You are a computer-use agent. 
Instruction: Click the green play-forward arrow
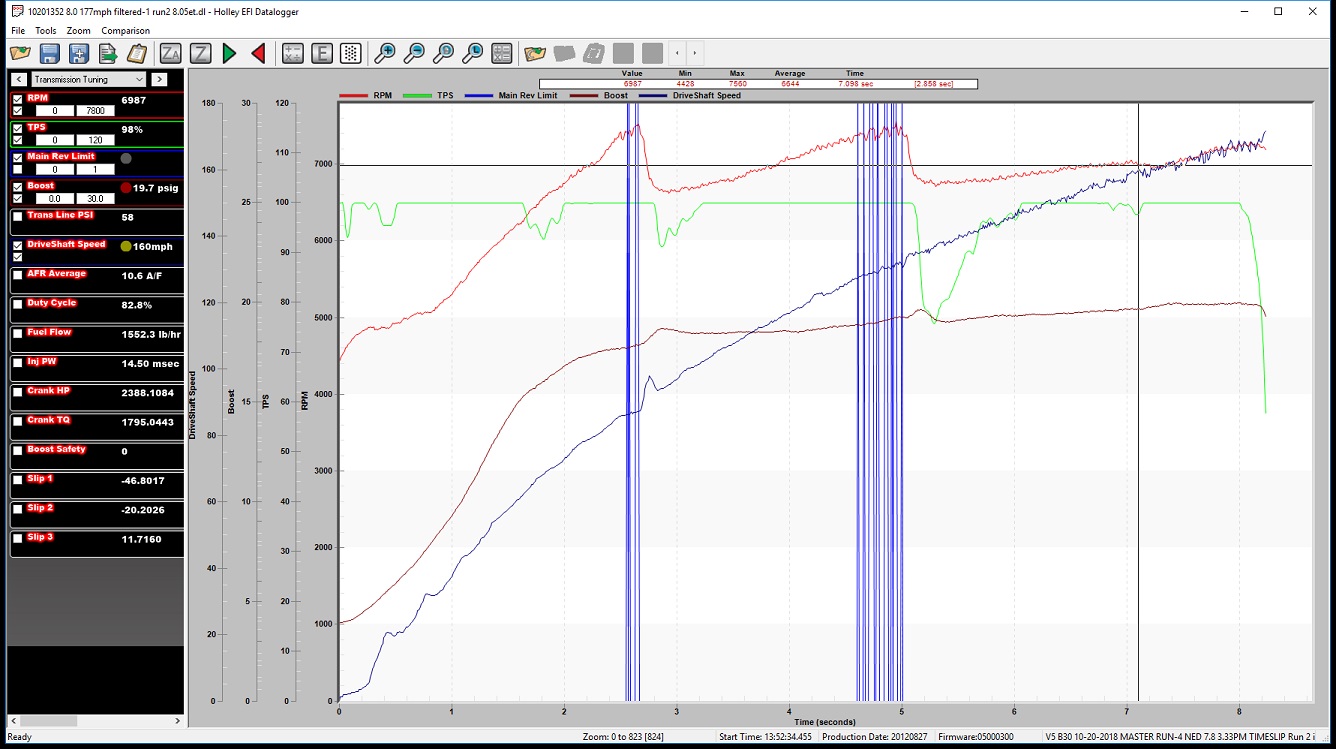tap(229, 53)
